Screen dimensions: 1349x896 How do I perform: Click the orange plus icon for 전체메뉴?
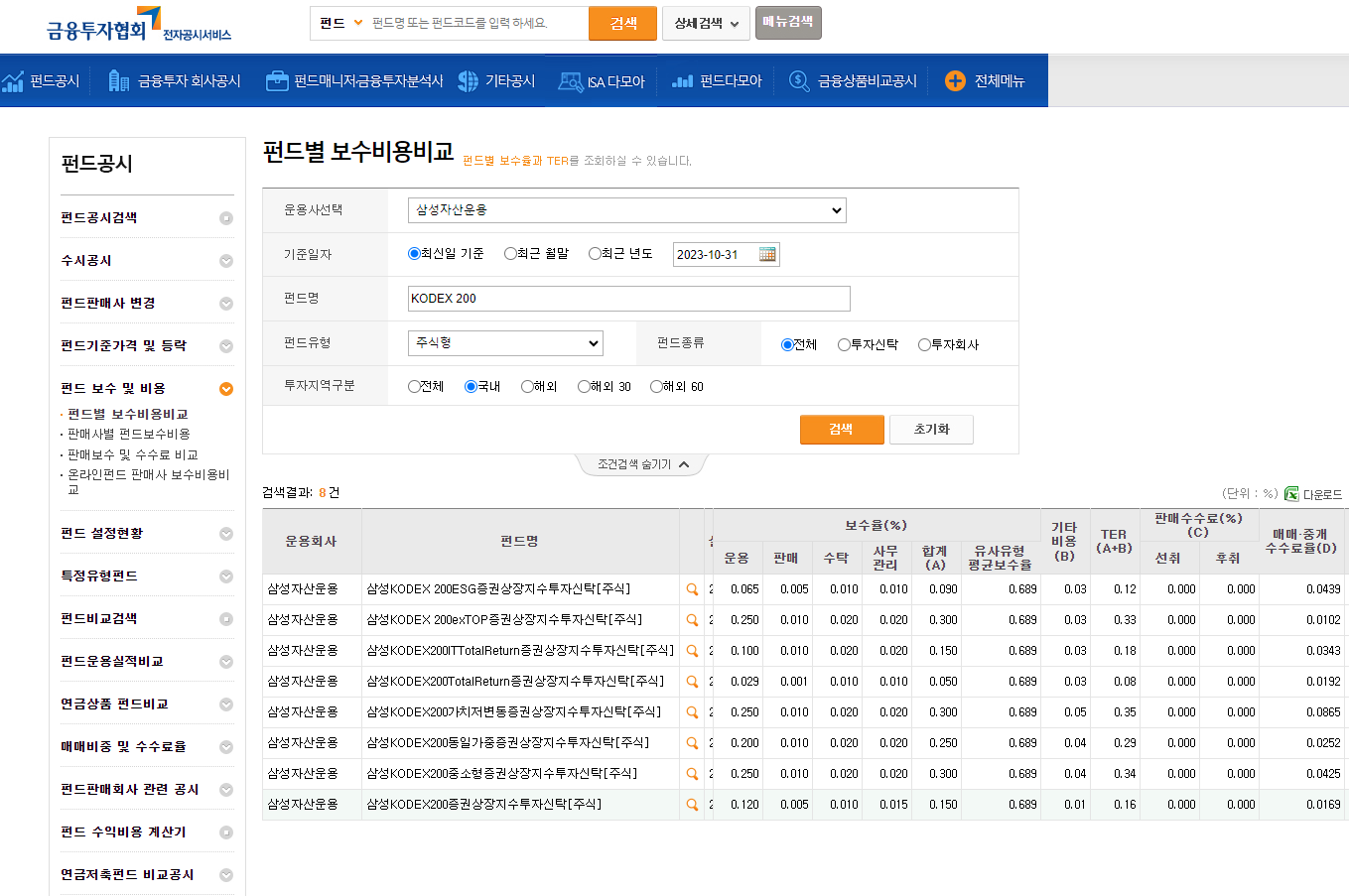click(x=955, y=80)
